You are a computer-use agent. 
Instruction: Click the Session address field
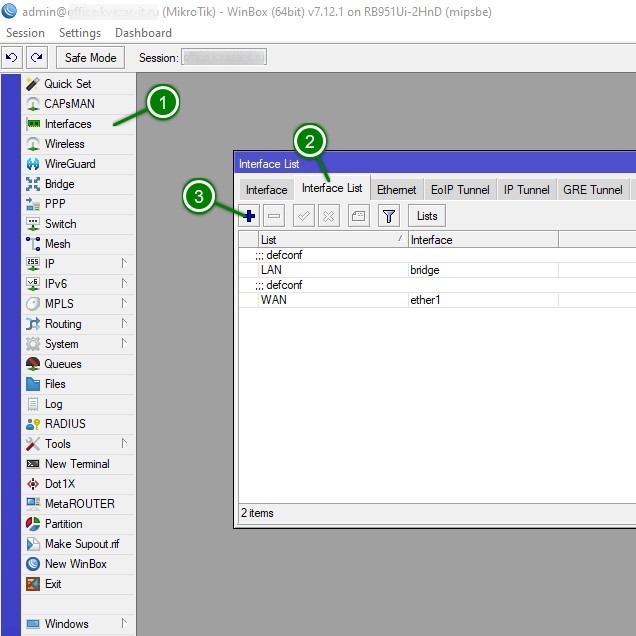pos(224,57)
